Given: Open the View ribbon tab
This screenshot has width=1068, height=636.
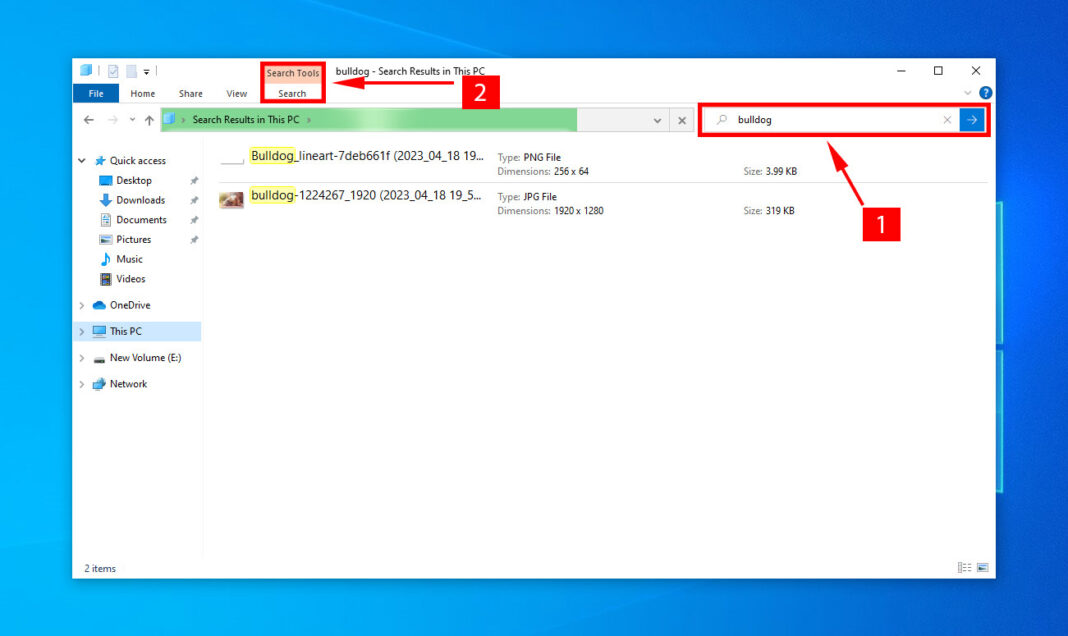Looking at the screenshot, I should click(236, 93).
